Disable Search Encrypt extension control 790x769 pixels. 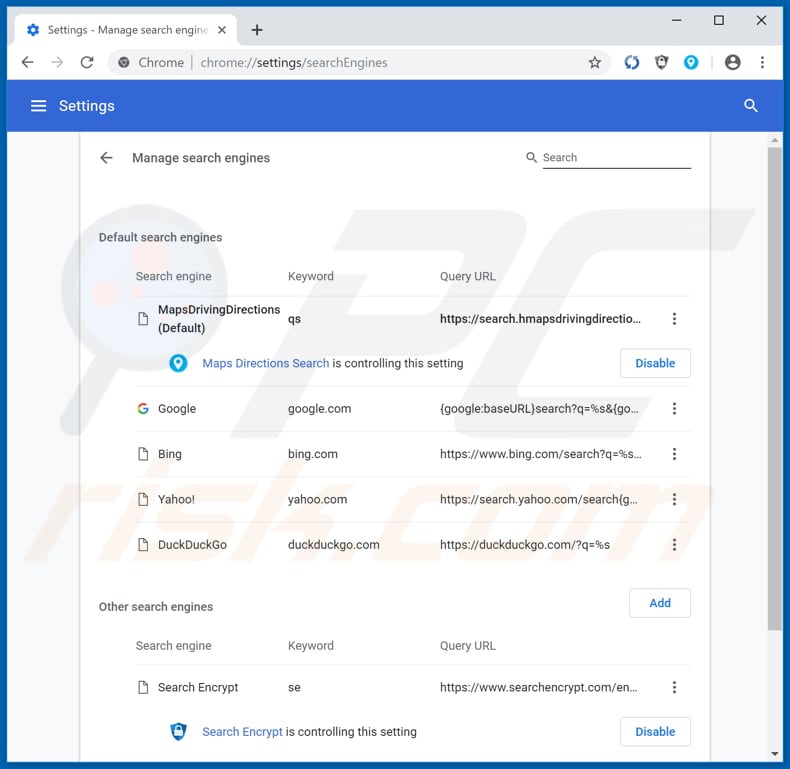click(655, 732)
